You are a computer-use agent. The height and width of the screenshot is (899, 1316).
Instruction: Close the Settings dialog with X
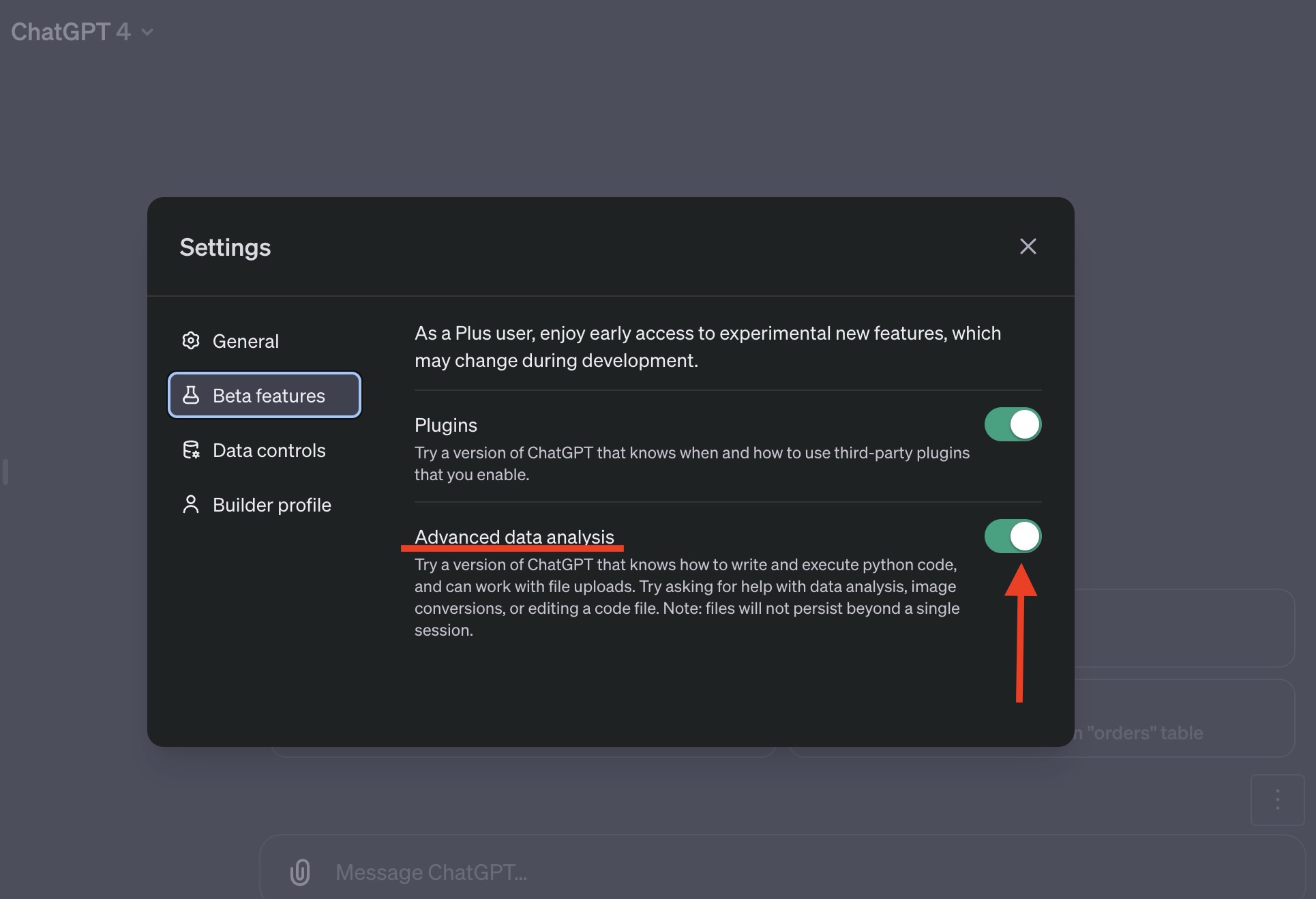[x=1028, y=246]
